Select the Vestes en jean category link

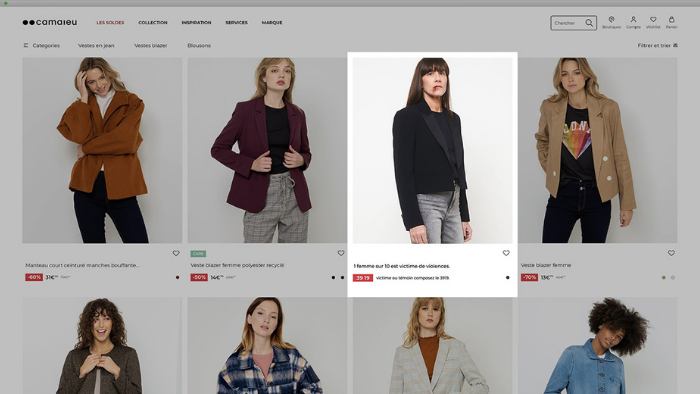click(x=96, y=46)
